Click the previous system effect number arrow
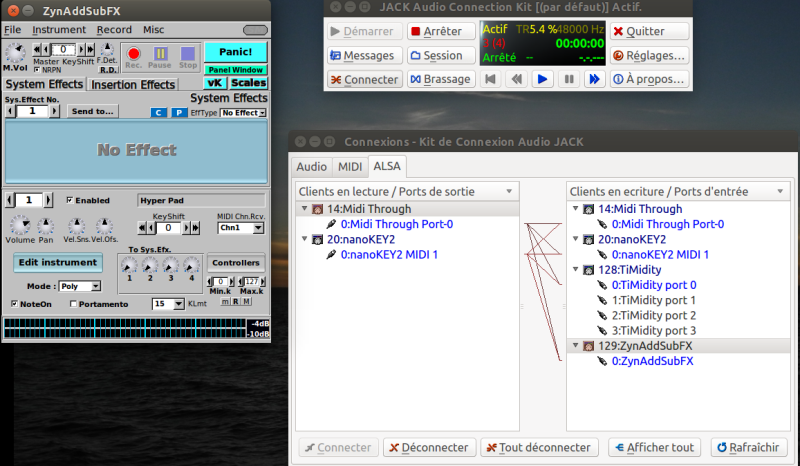800x466 pixels. (x=10, y=111)
